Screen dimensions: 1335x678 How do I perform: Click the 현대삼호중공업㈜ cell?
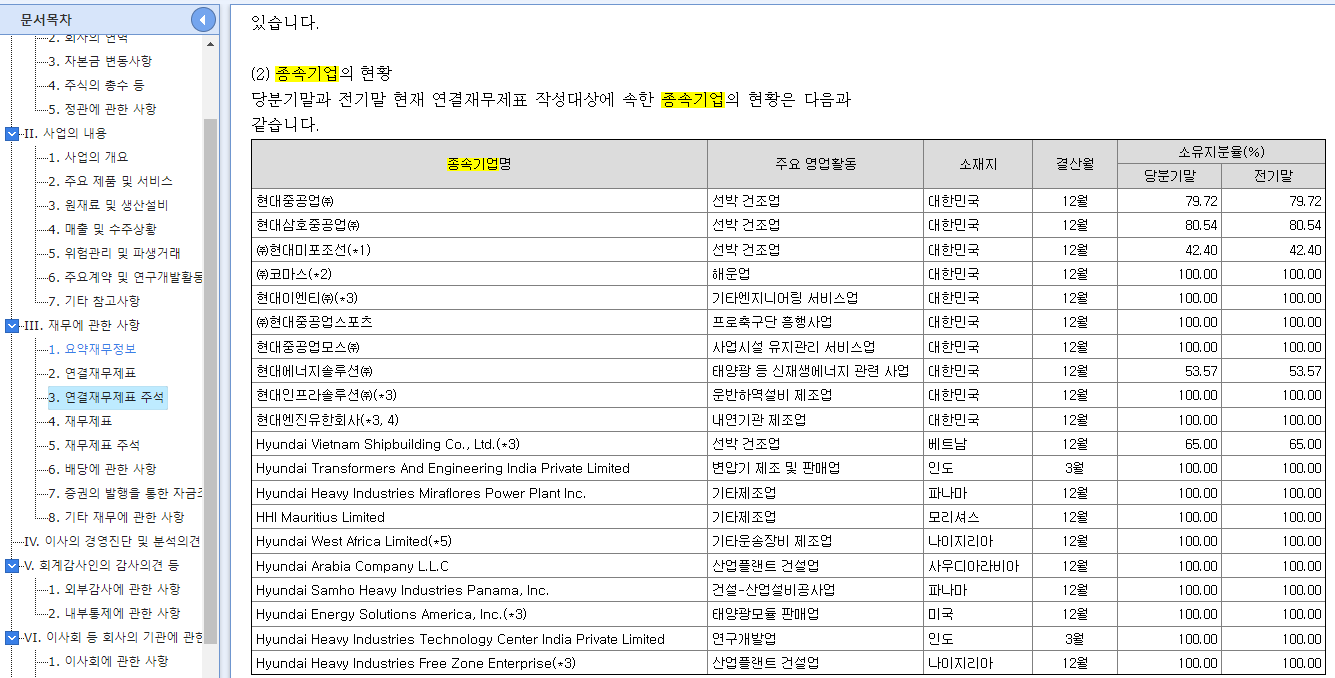coord(479,225)
